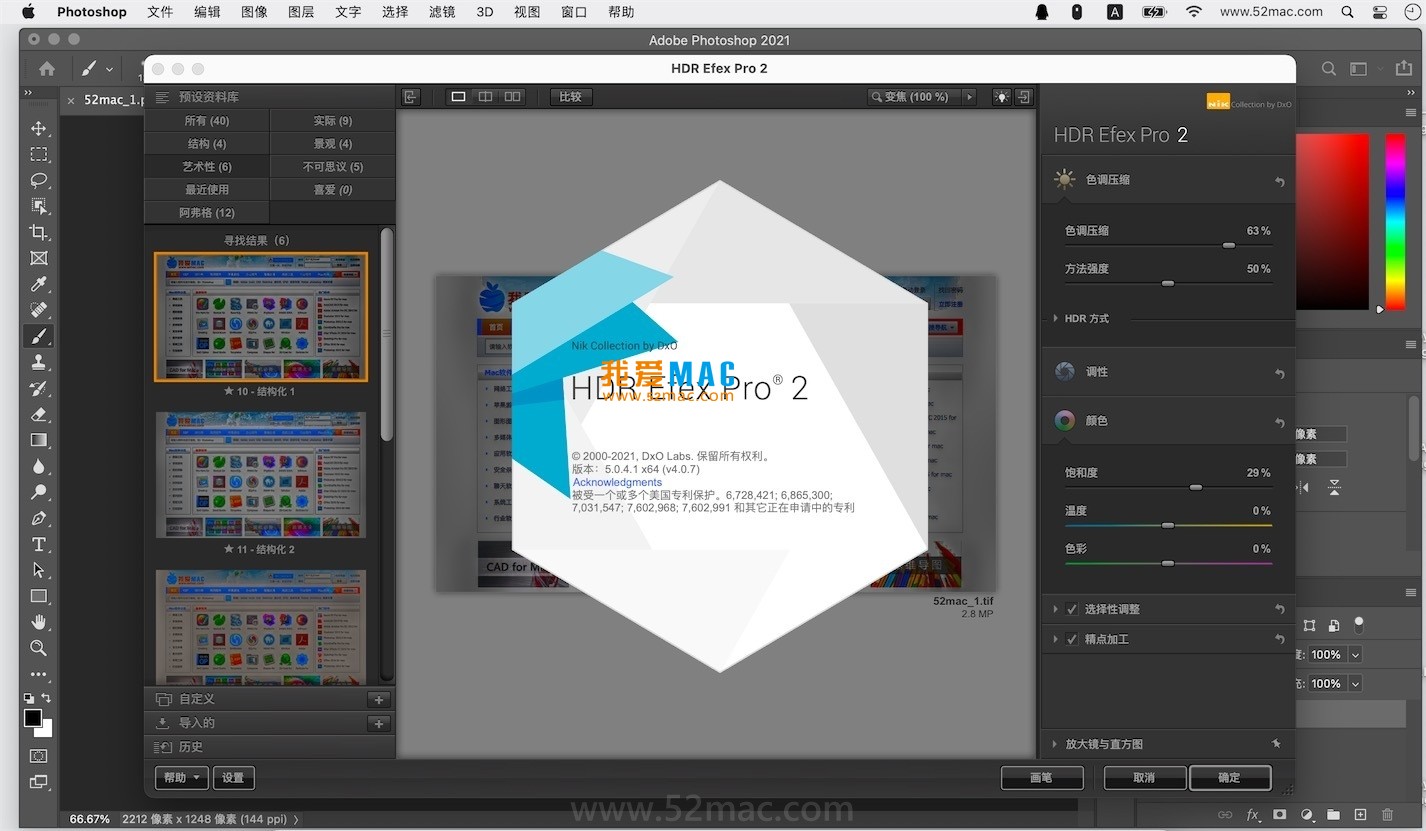Open the 帮助 dropdown button
Screen dimensions: 1426x831
181,778
